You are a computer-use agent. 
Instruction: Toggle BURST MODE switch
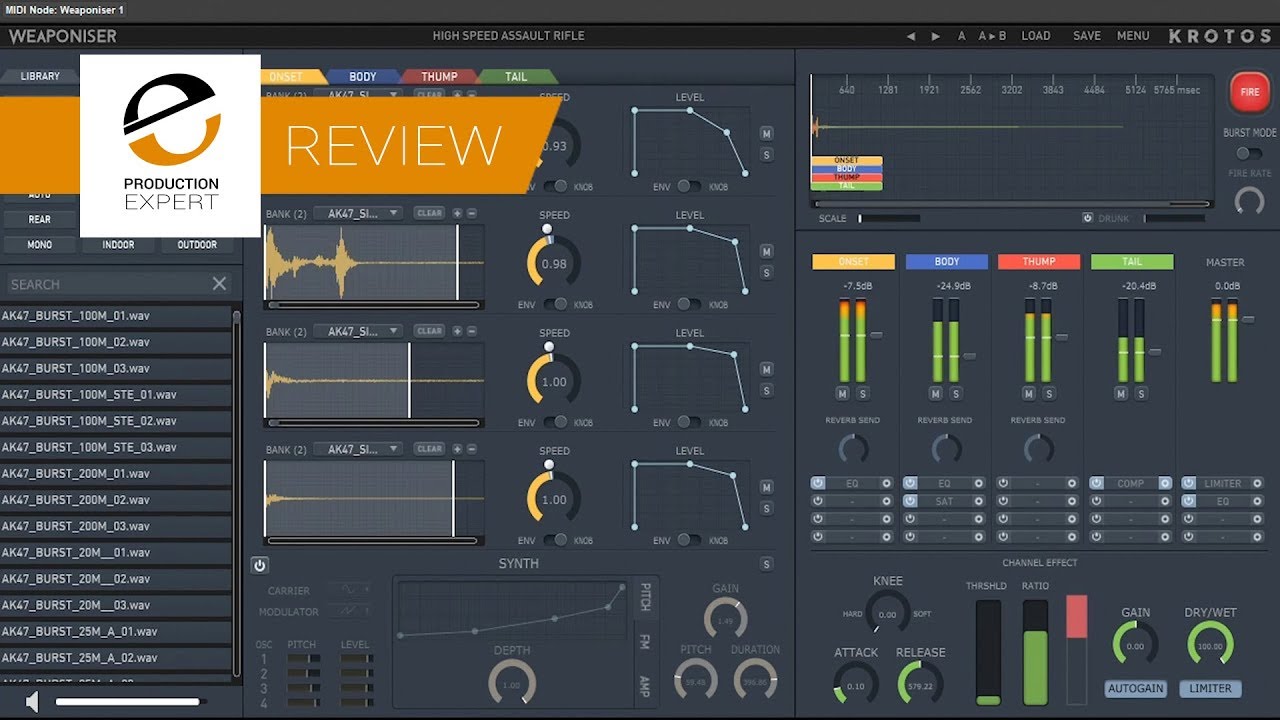click(1249, 153)
